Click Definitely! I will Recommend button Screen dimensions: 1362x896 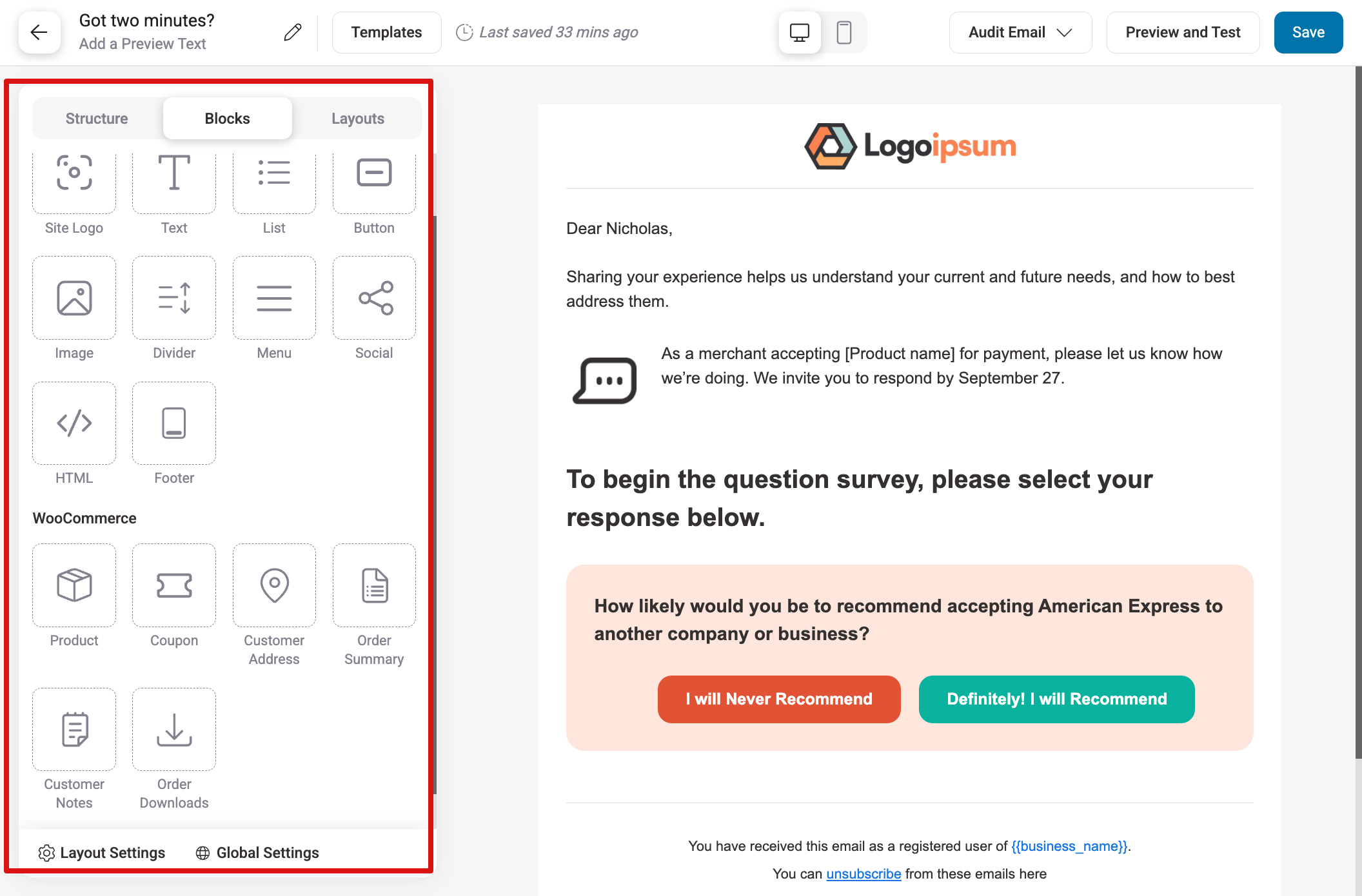click(x=1057, y=699)
